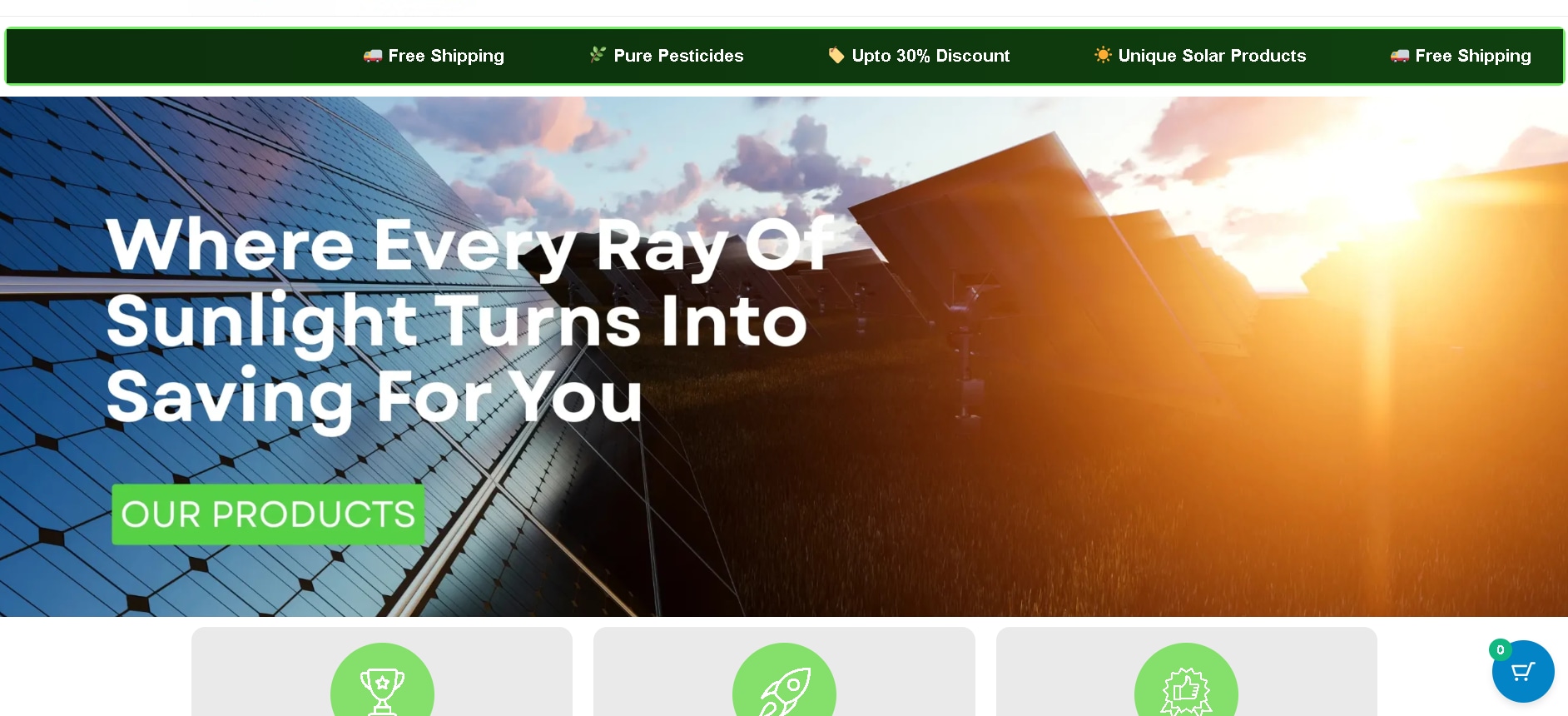
Task: Select the Upto 30% Discount banner text
Action: 930,56
